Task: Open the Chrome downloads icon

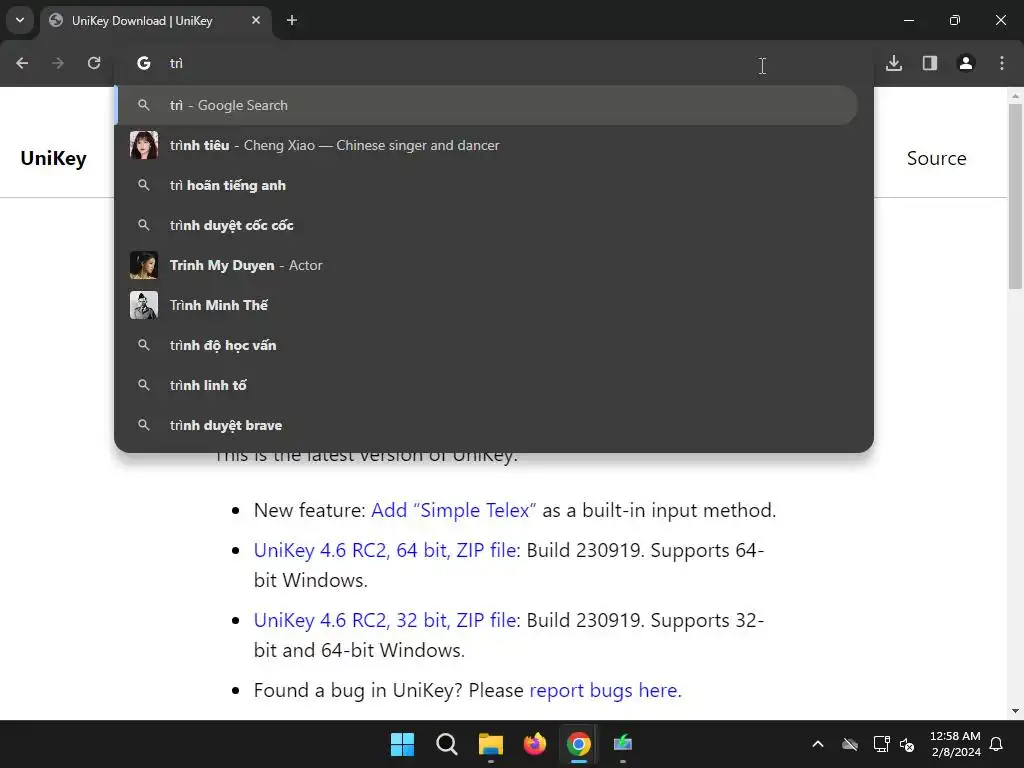Action: point(894,63)
